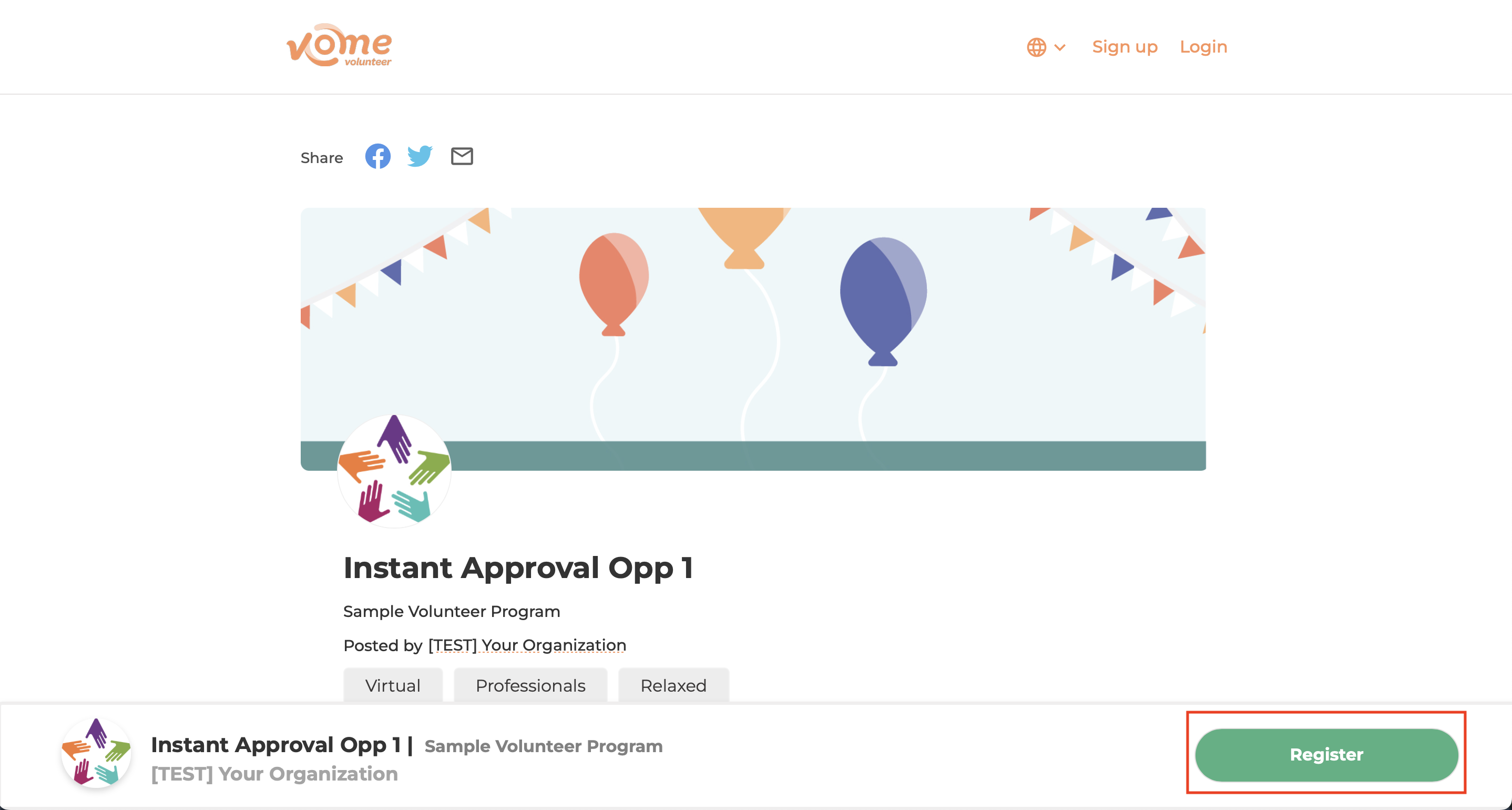Viewport: 1512px width, 810px height.
Task: Share on Facebook icon
Action: [x=378, y=156]
